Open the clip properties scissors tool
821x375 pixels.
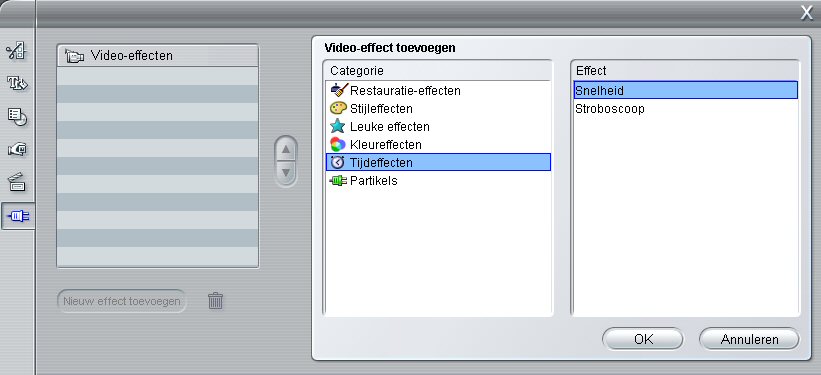tap(16, 50)
